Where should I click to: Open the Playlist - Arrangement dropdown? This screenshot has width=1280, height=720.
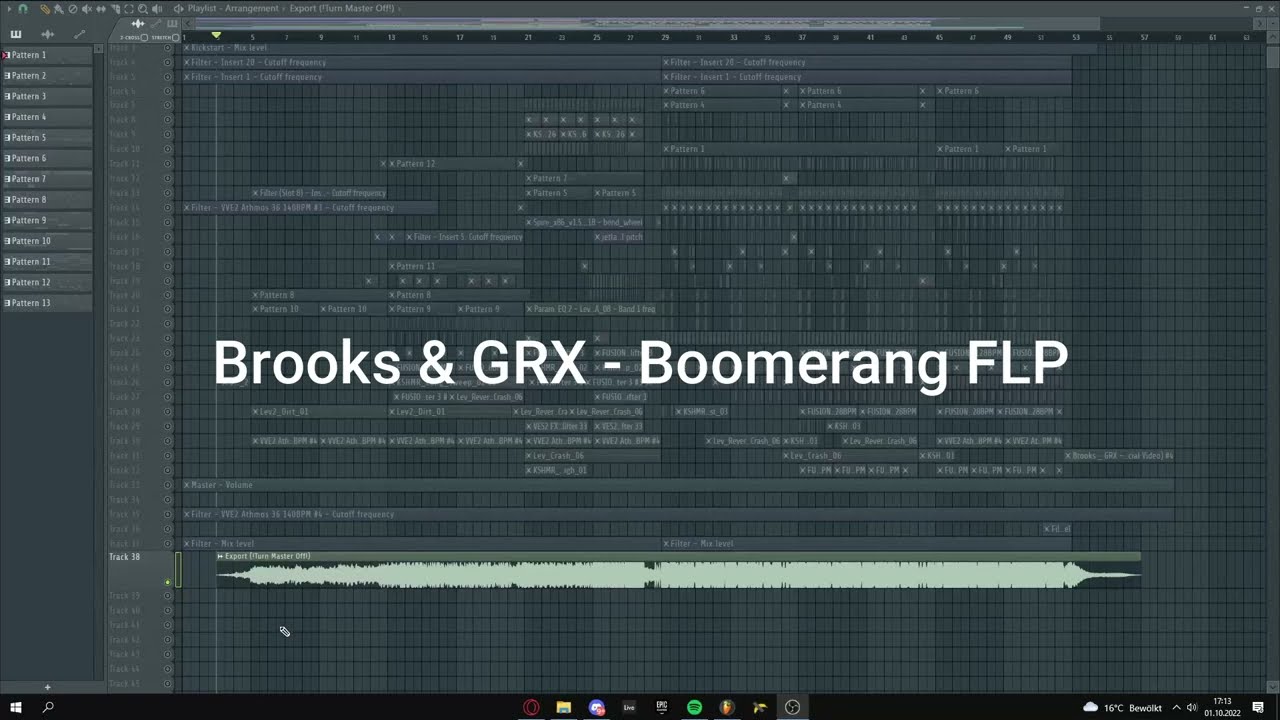point(233,8)
